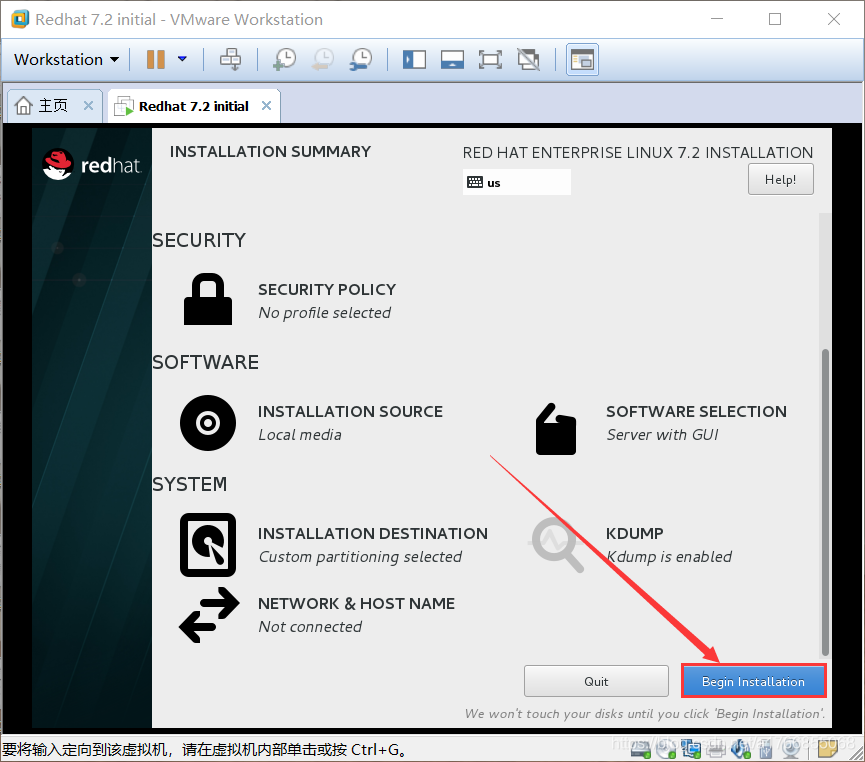The image size is (865, 762).
Task: Open Network & Host Name arrows icon
Action: click(x=209, y=615)
